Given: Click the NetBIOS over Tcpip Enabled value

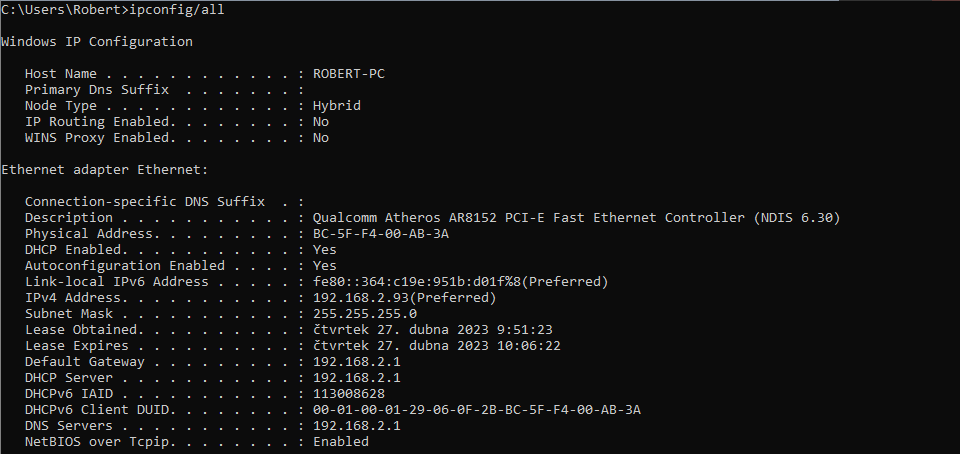Looking at the screenshot, I should [340, 442].
